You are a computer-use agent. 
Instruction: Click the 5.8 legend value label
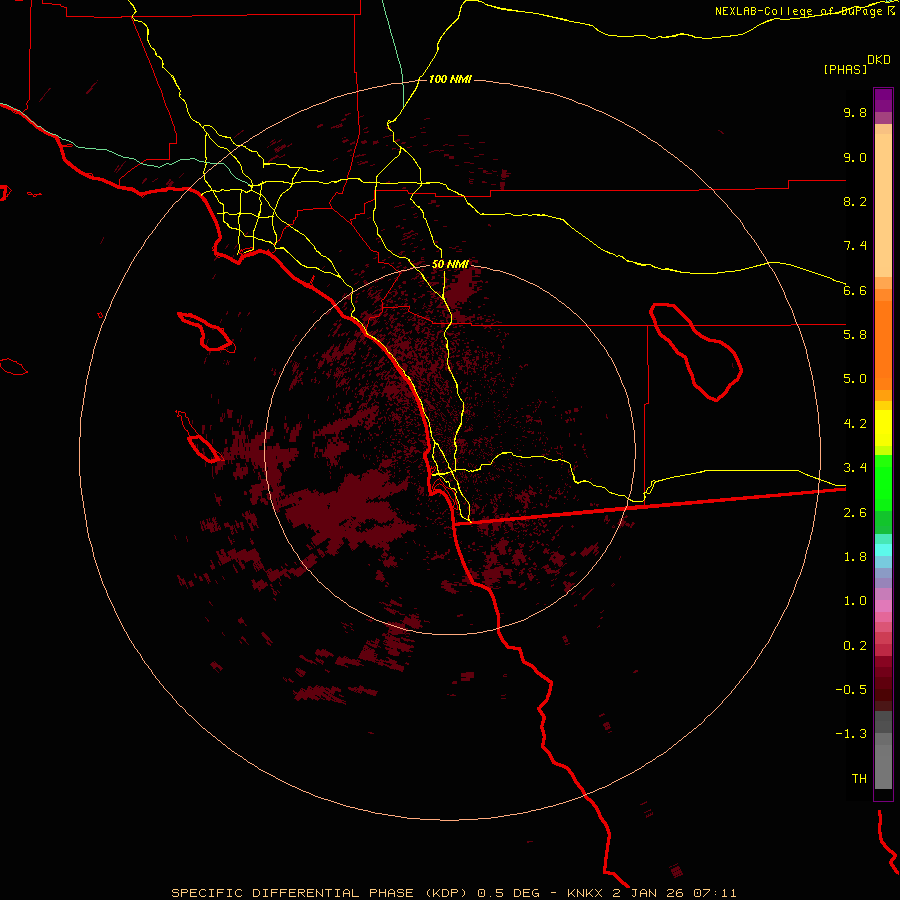point(855,335)
